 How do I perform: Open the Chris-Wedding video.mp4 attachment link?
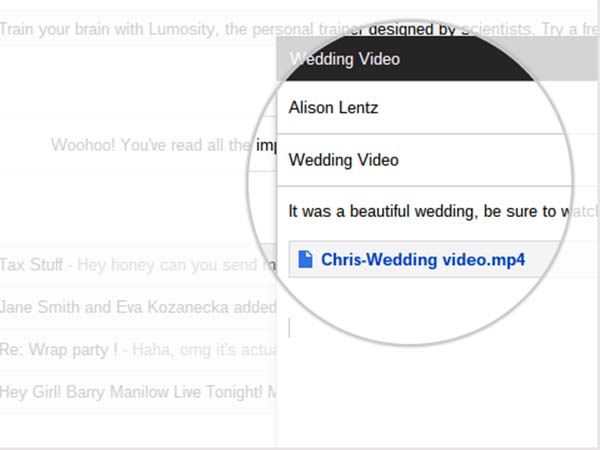click(422, 261)
